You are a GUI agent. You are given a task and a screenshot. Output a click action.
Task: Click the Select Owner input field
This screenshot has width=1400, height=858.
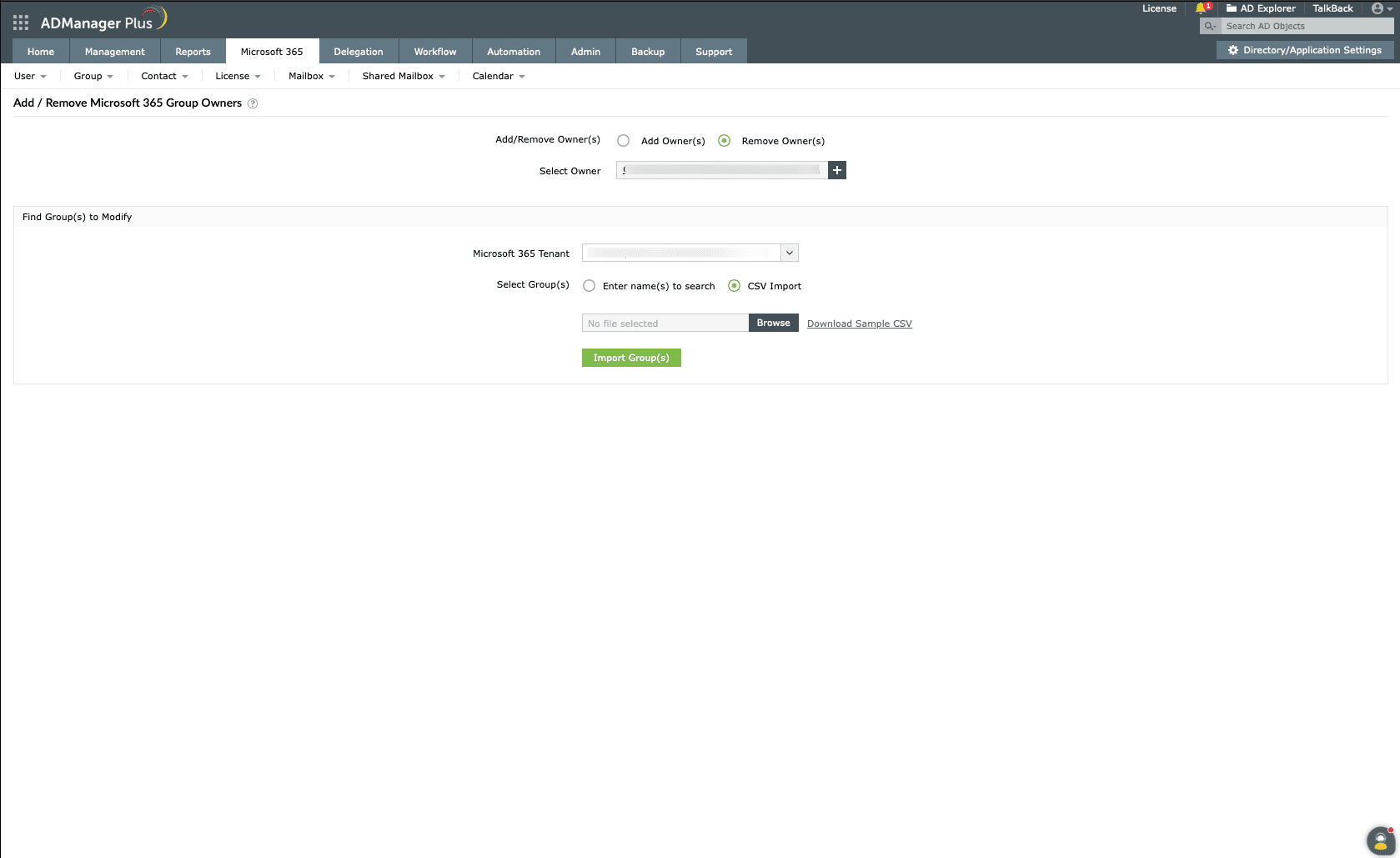click(722, 170)
